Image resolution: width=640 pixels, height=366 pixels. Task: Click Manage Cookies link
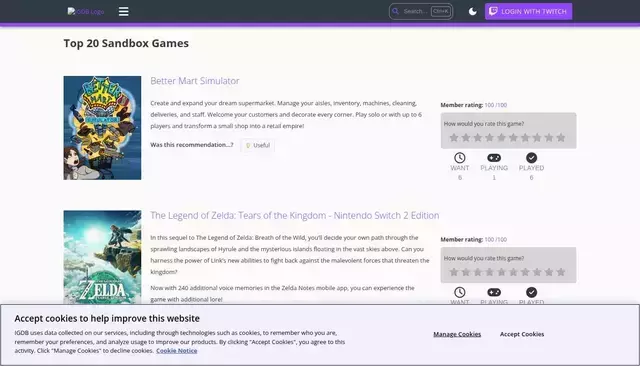[457, 334]
